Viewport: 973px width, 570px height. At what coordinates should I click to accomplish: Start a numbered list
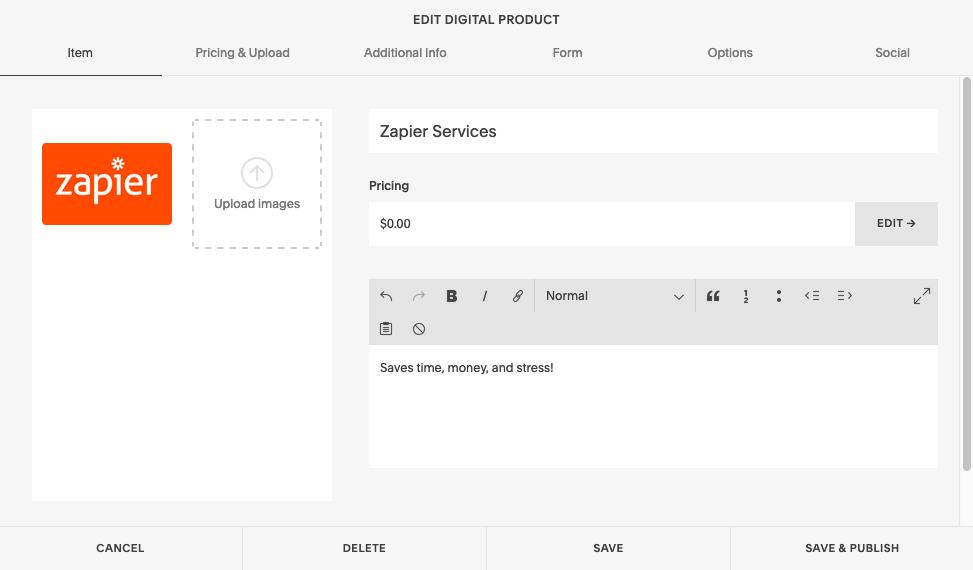(x=746, y=296)
